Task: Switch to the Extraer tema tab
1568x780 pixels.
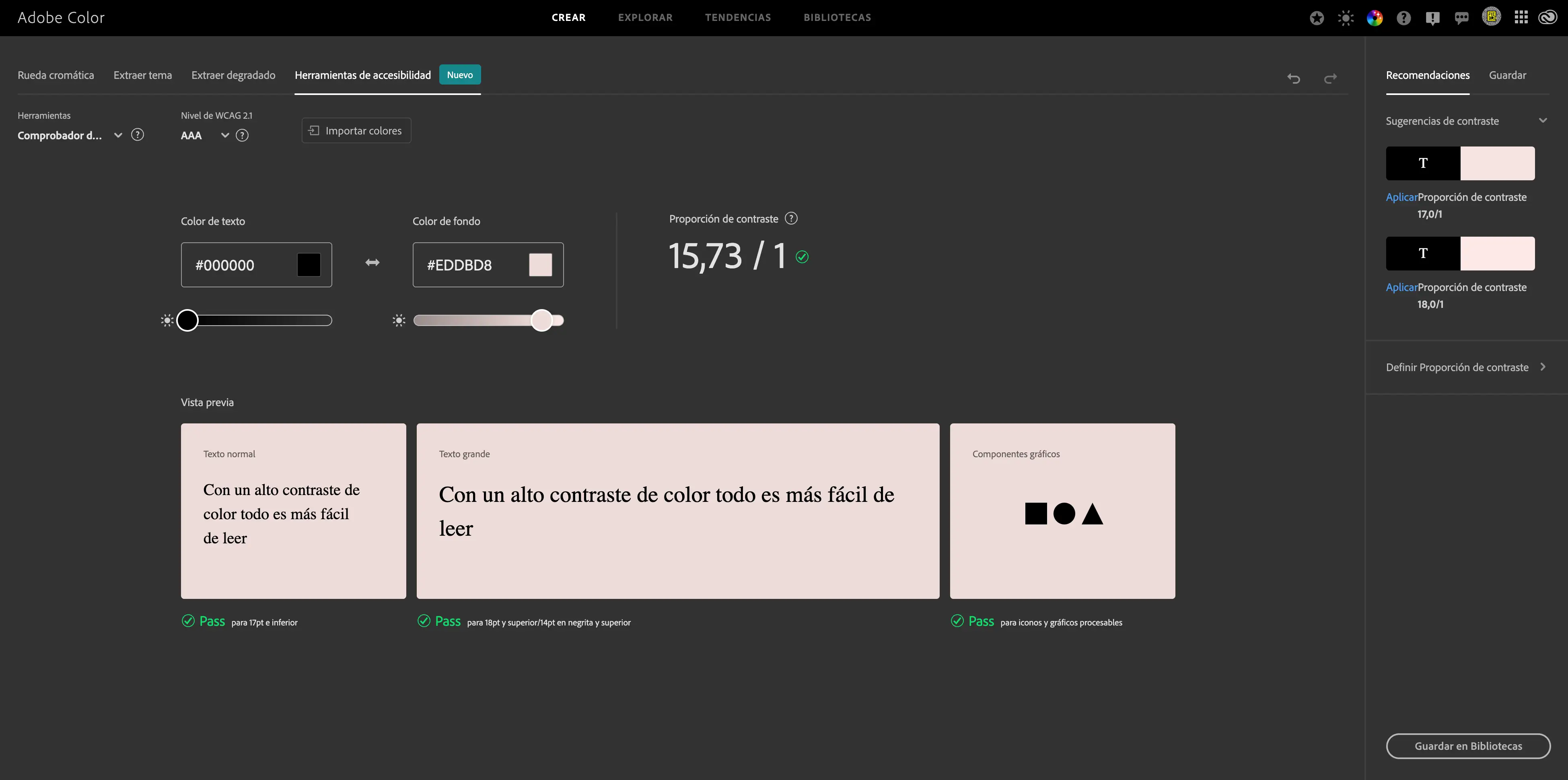Action: pyautogui.click(x=142, y=75)
